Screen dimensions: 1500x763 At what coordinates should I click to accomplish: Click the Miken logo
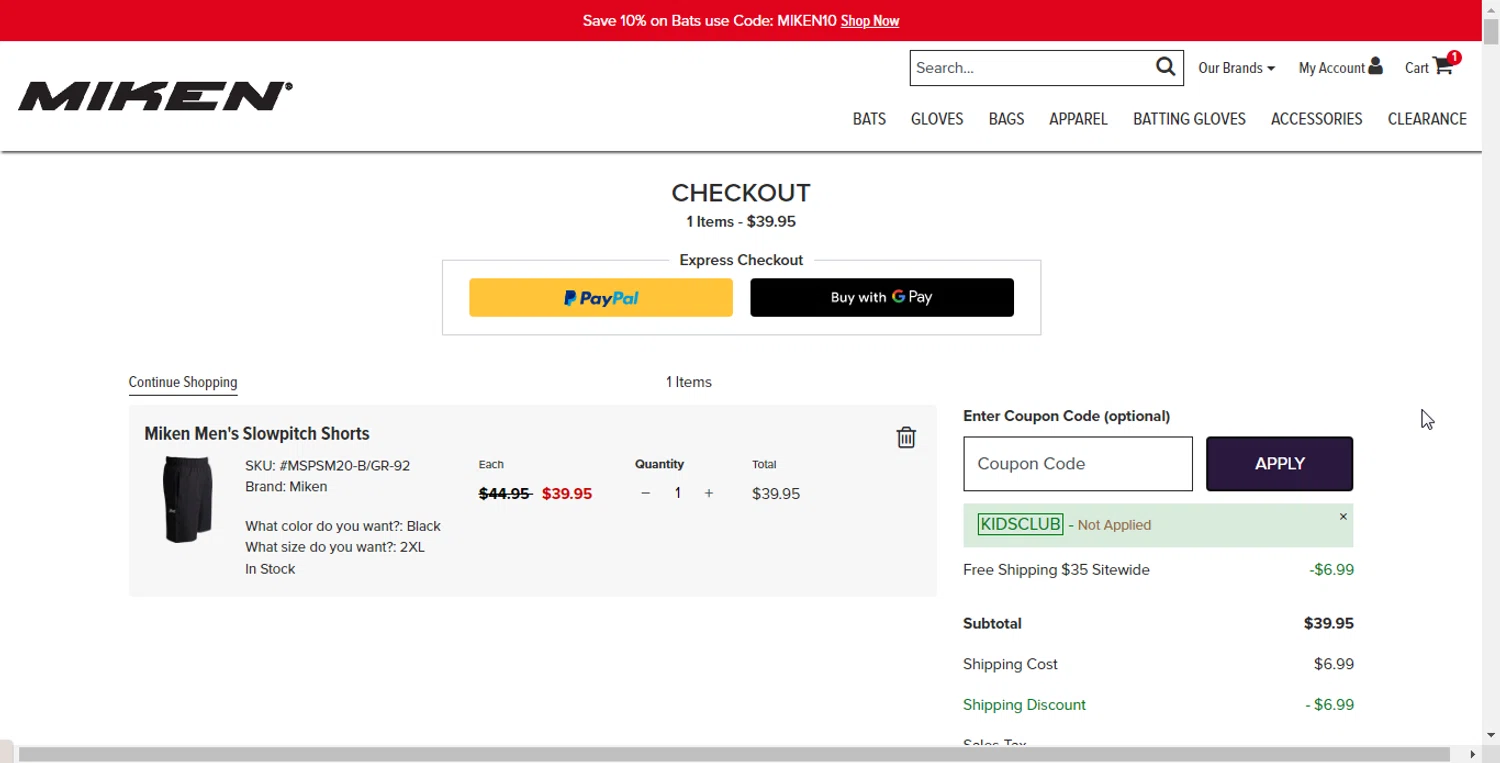coord(156,96)
